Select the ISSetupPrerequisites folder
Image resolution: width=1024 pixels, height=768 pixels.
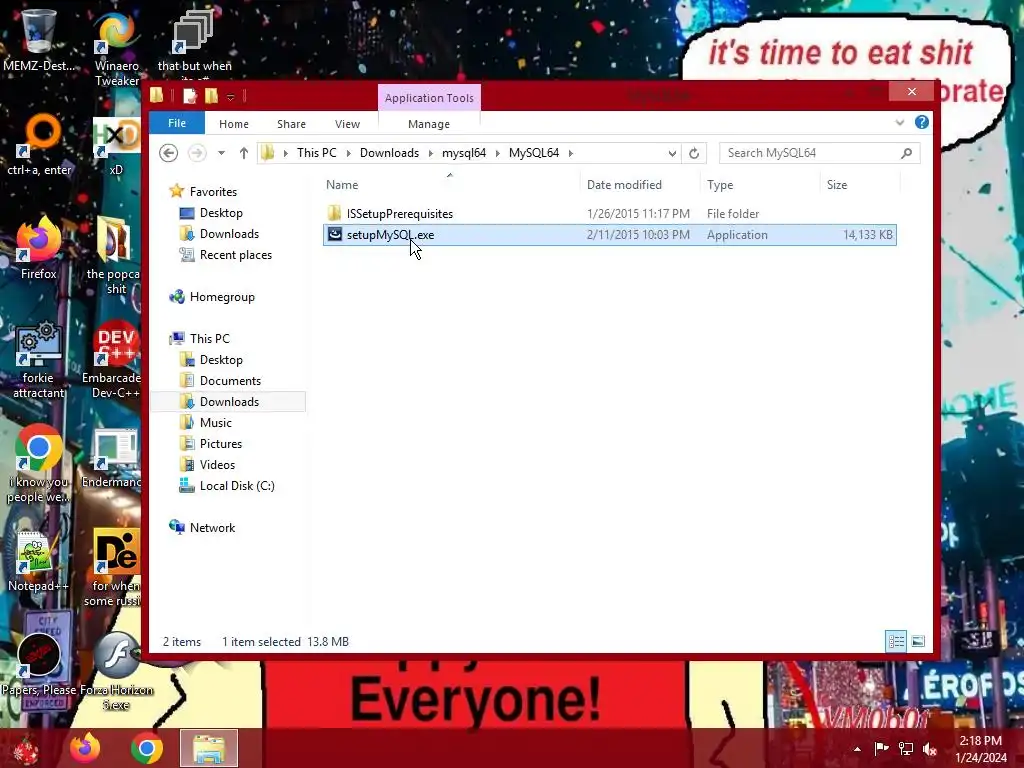pos(400,214)
